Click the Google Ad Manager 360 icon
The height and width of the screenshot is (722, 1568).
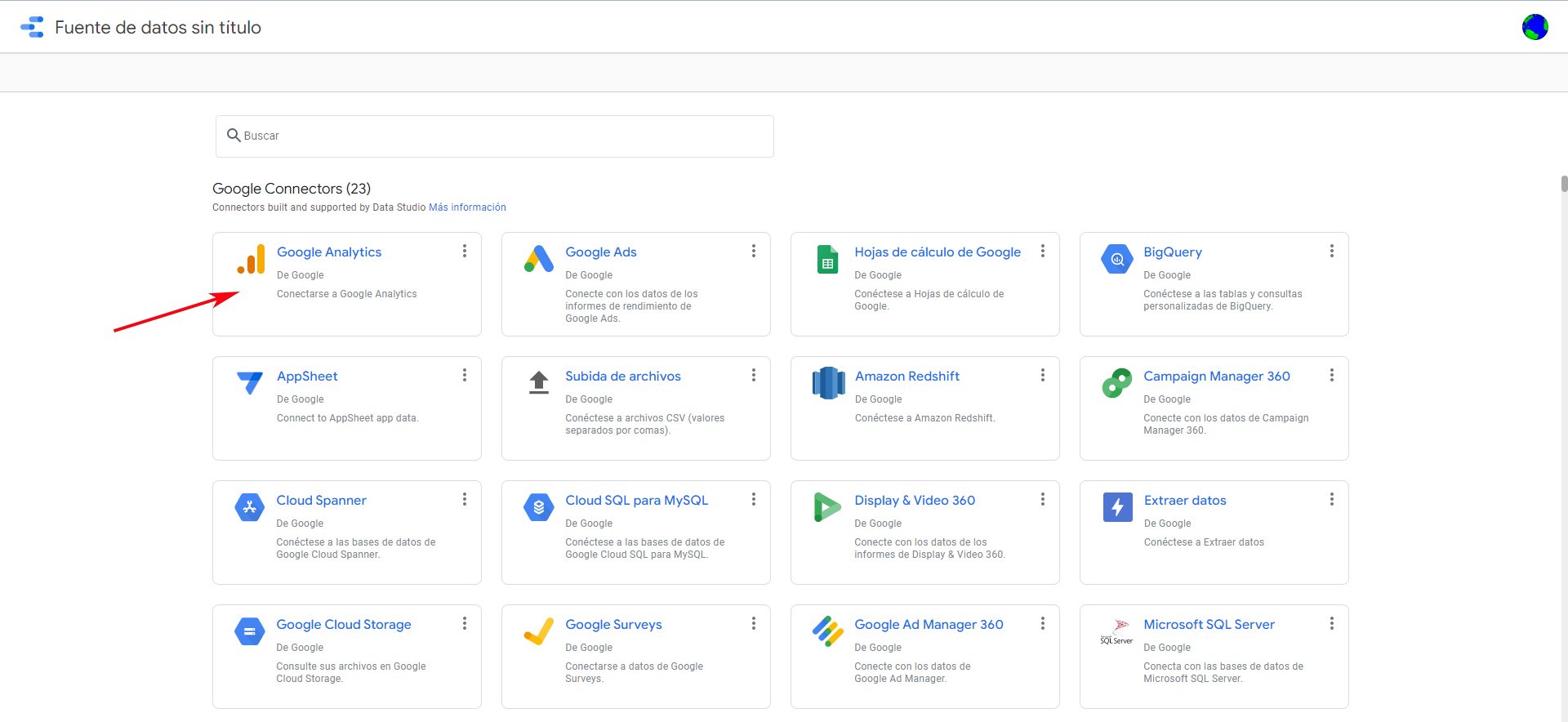pyautogui.click(x=827, y=631)
